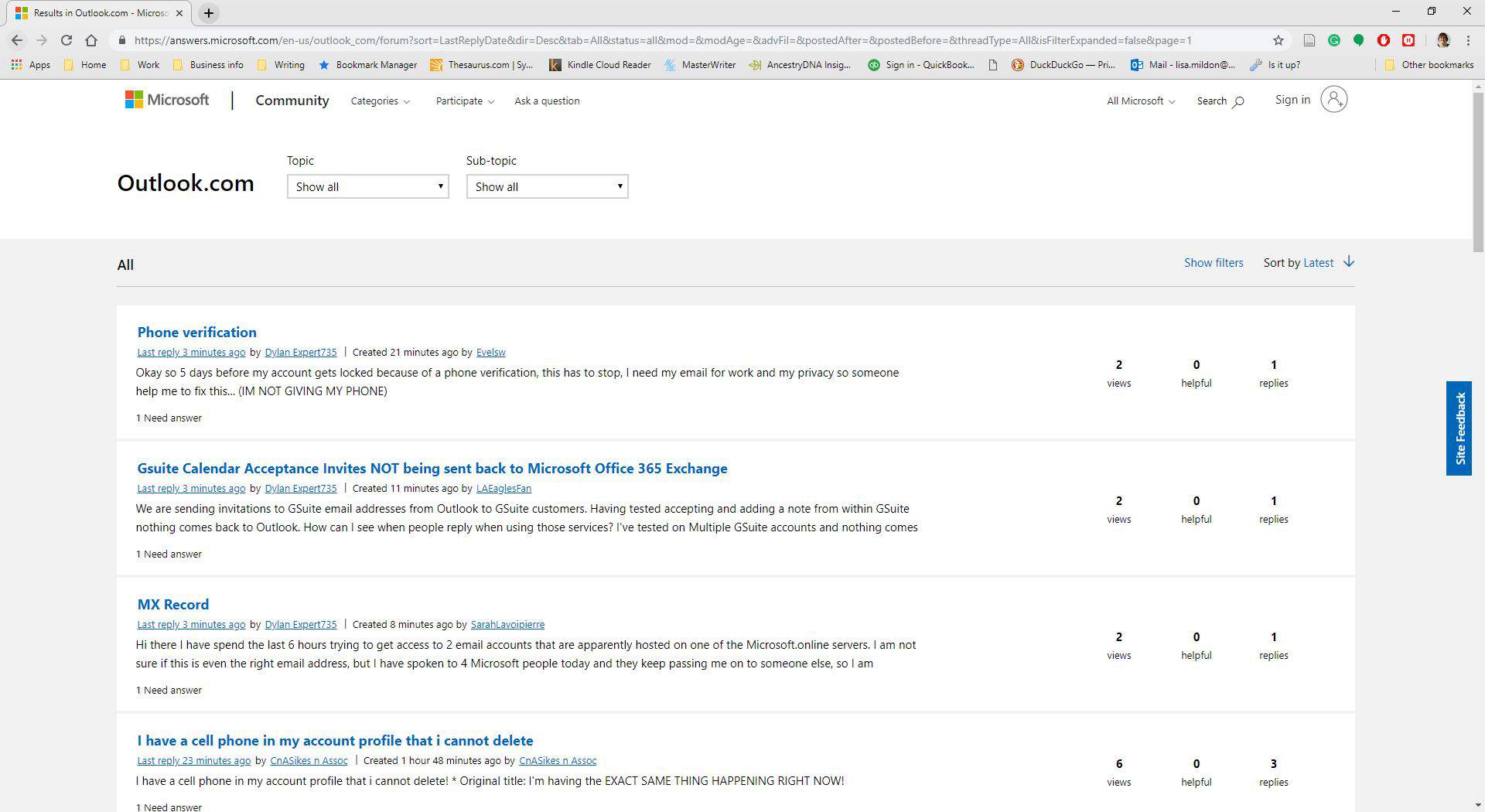This screenshot has width=1485, height=812.
Task: Open a new tab with plus button
Action: point(208,13)
